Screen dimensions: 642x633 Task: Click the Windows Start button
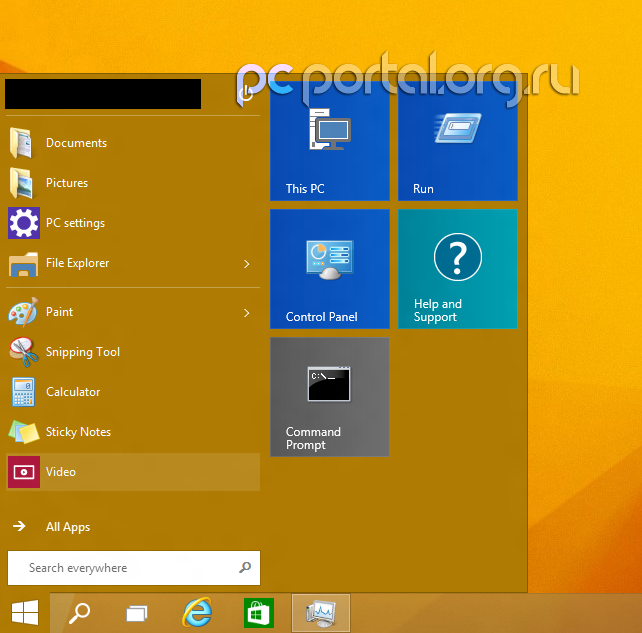25,612
